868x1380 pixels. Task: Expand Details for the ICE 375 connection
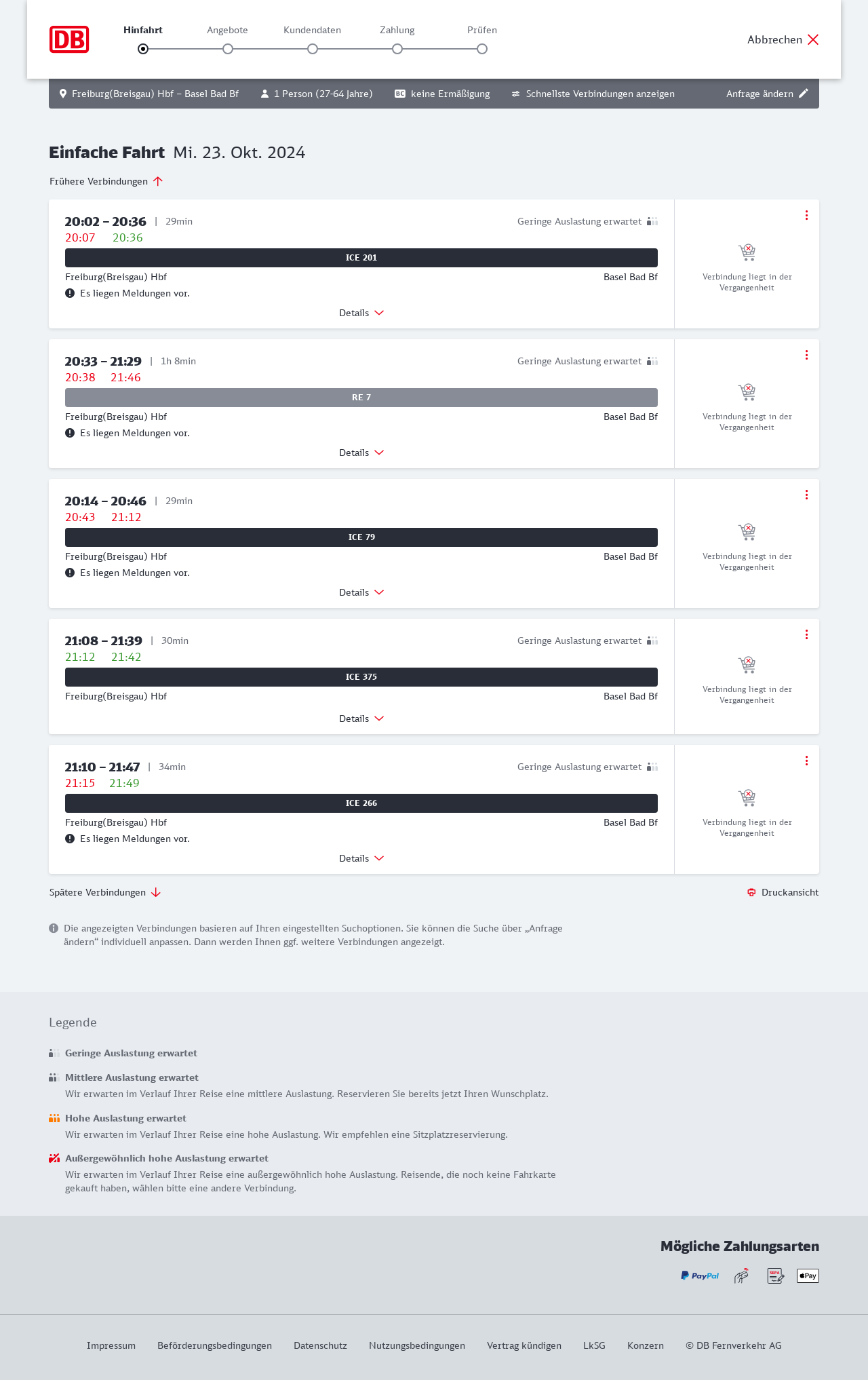(361, 718)
